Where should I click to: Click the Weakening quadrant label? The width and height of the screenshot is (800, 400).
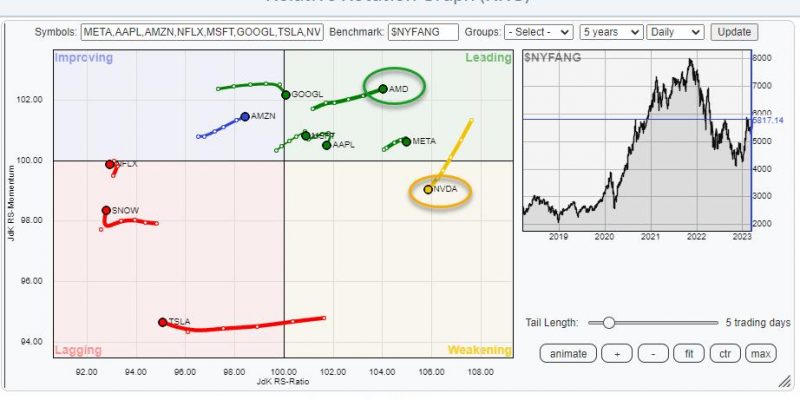point(480,350)
